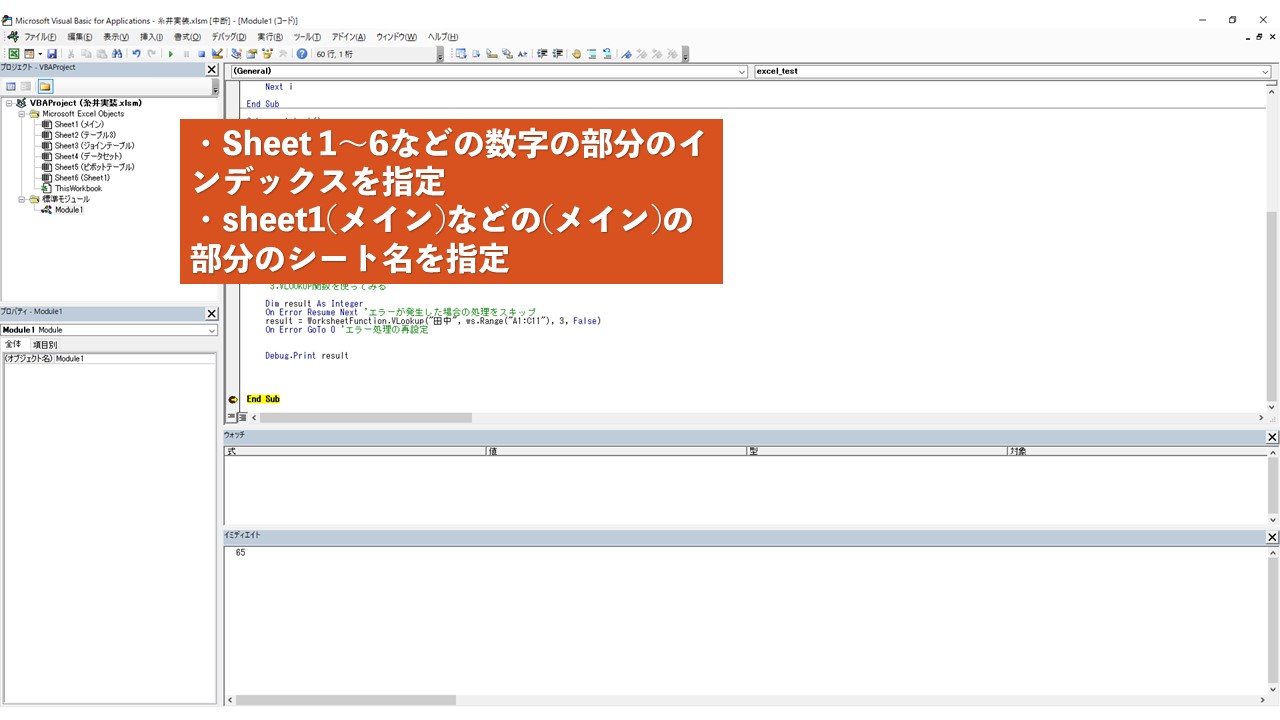Click View Code icon in Project pane

point(11,87)
